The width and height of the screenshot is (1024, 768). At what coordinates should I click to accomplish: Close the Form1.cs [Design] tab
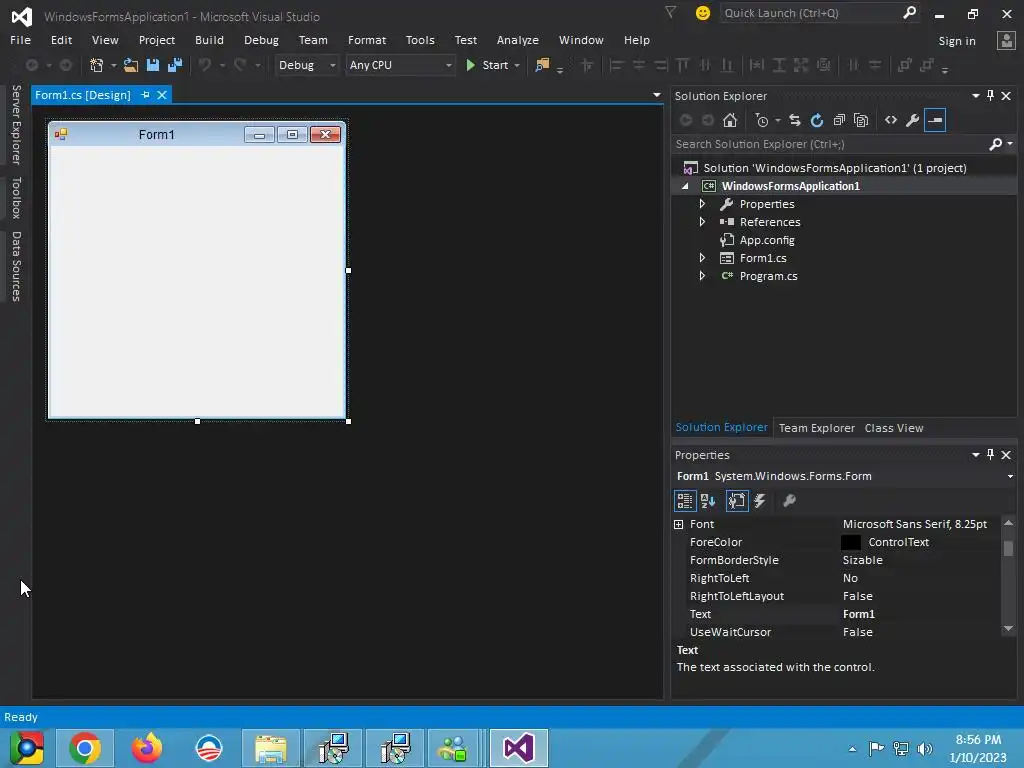pyautogui.click(x=162, y=95)
